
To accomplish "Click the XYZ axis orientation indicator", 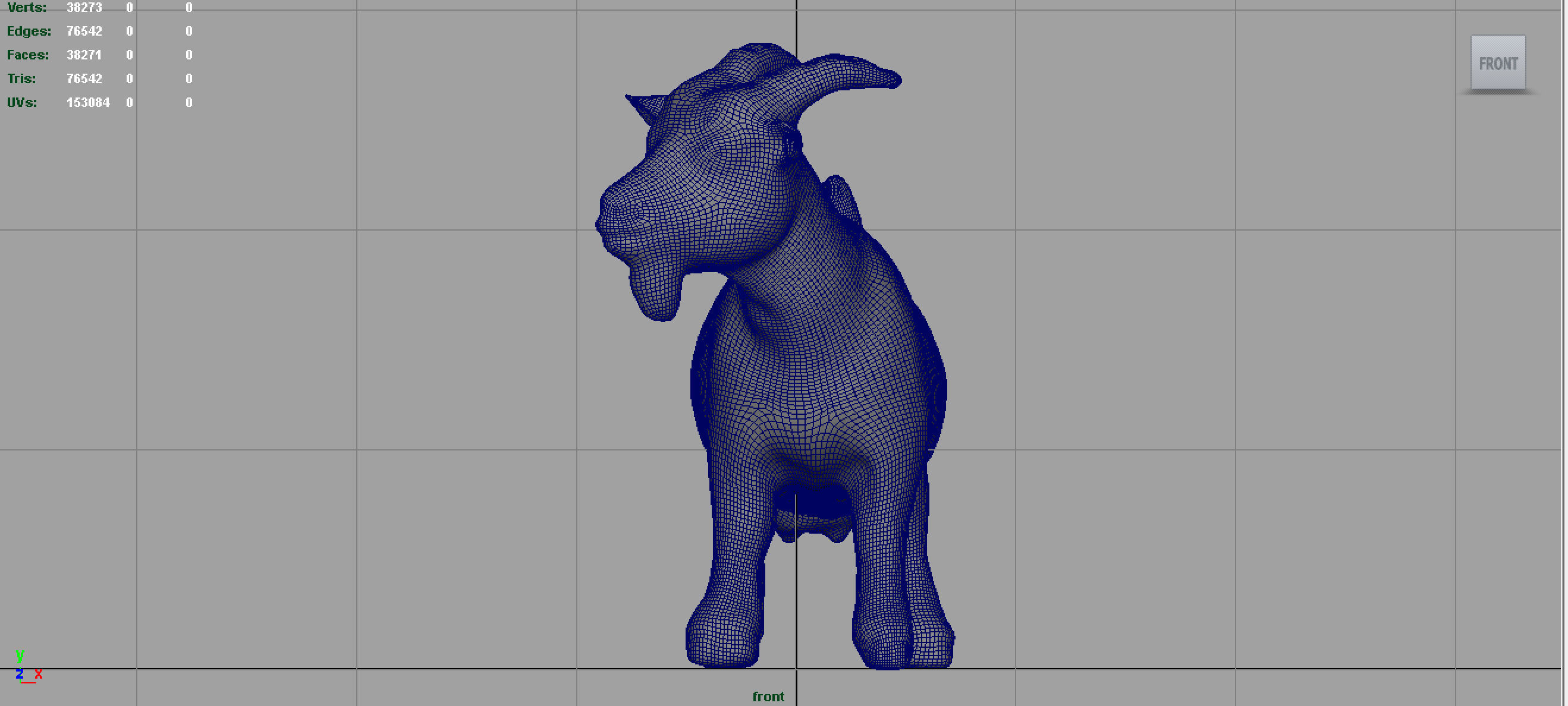I will tap(28, 667).
